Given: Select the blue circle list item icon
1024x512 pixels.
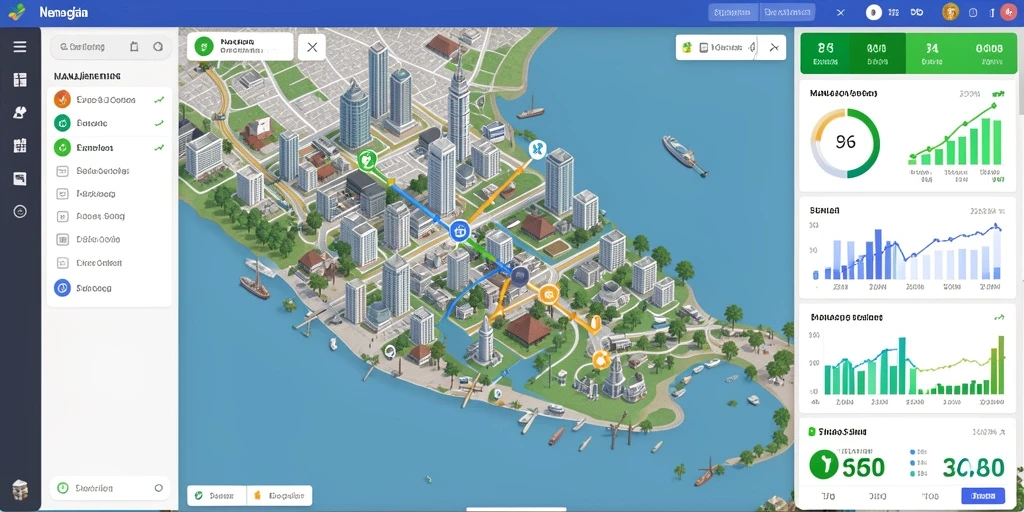Looking at the screenshot, I should (x=62, y=287).
